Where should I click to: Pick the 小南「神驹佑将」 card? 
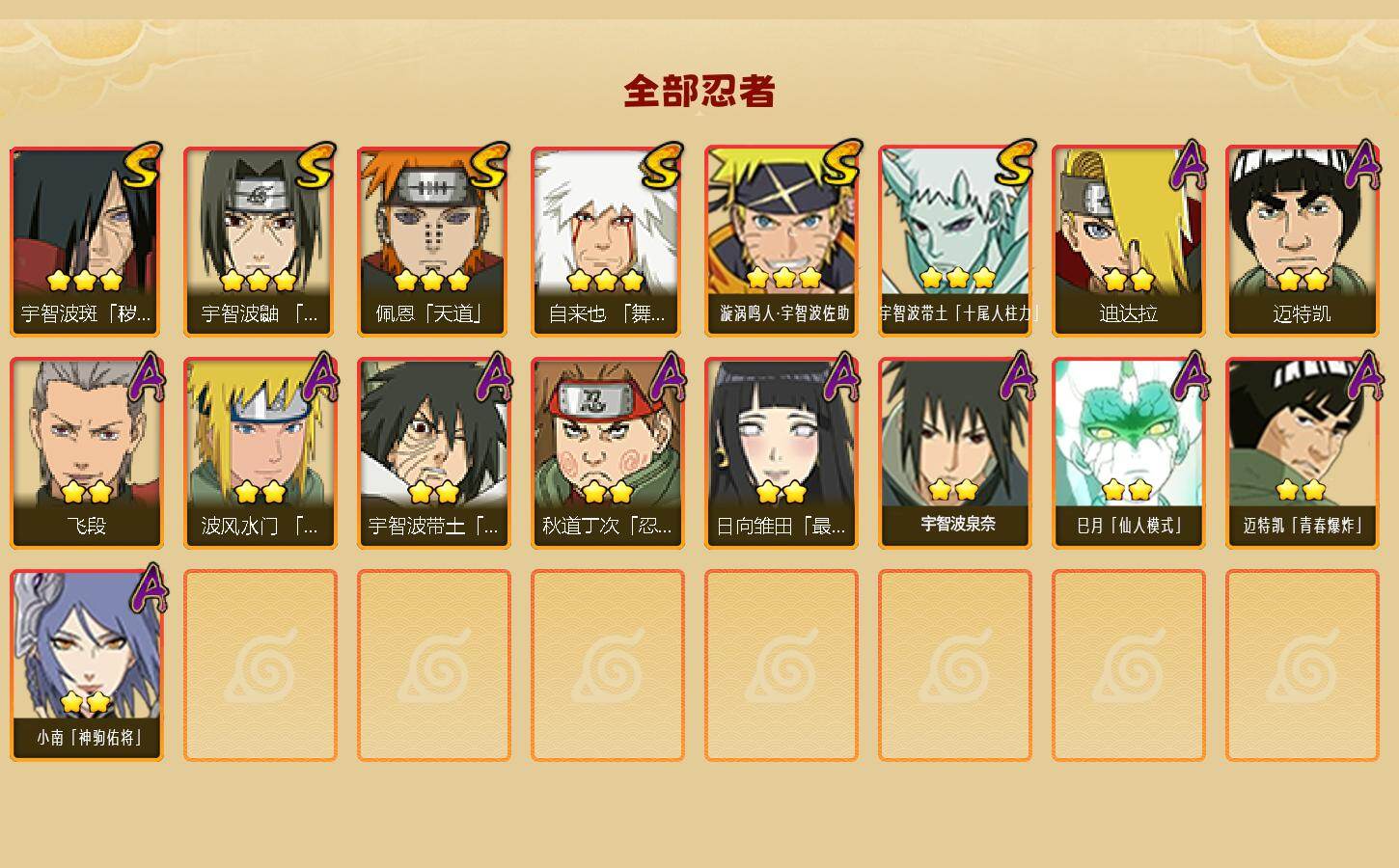(x=87, y=665)
